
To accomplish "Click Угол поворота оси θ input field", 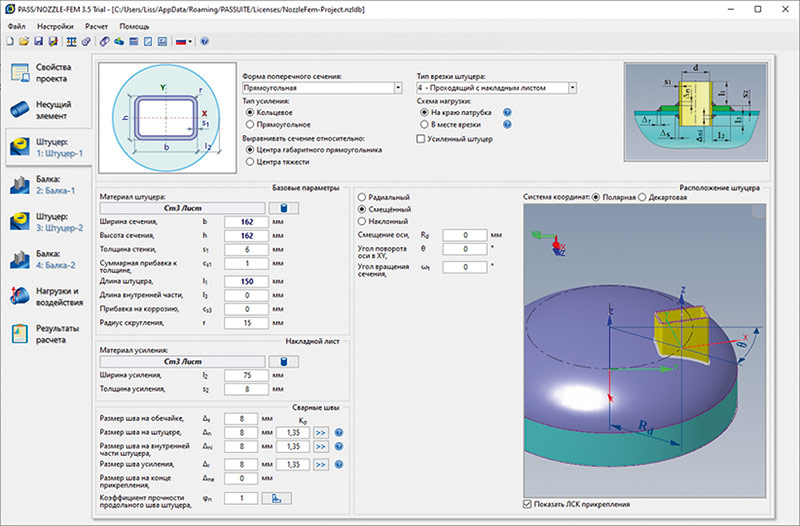I will [x=465, y=249].
